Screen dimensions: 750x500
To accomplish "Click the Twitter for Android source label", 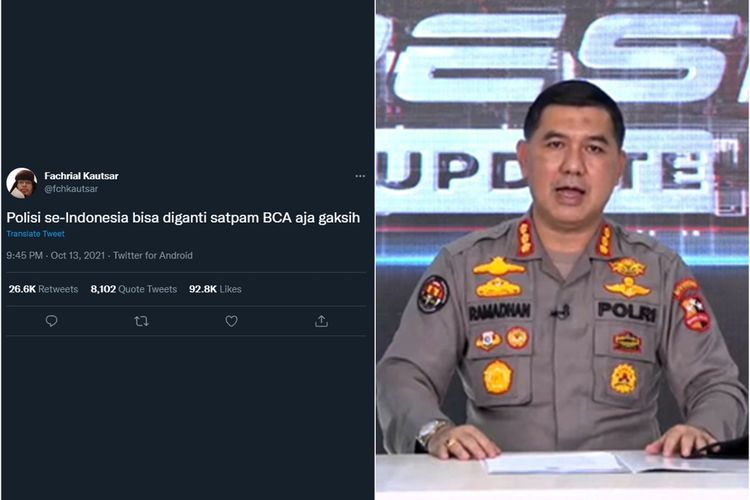I will [x=153, y=256].
